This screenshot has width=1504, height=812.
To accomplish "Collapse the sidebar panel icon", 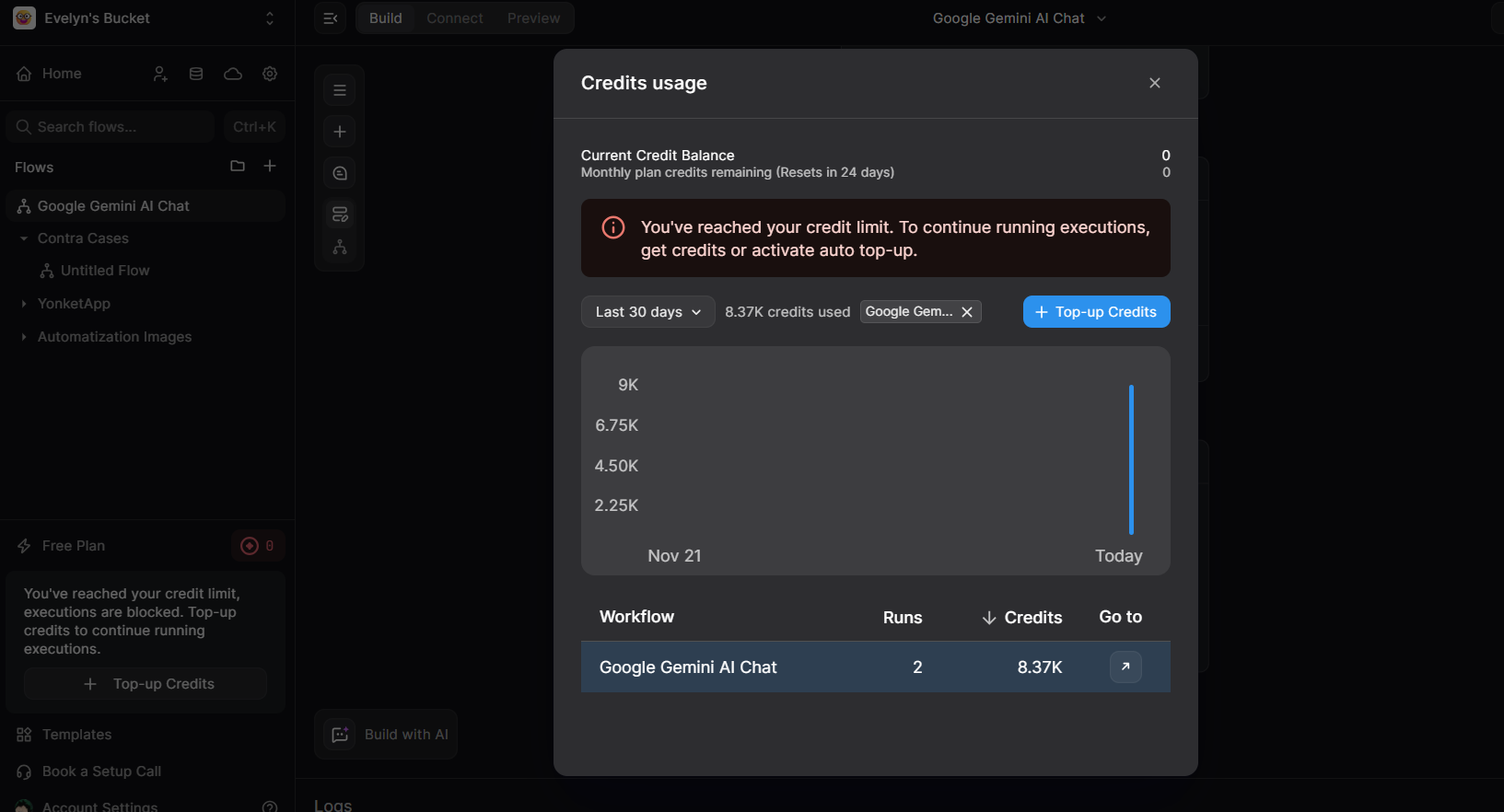I will [330, 18].
